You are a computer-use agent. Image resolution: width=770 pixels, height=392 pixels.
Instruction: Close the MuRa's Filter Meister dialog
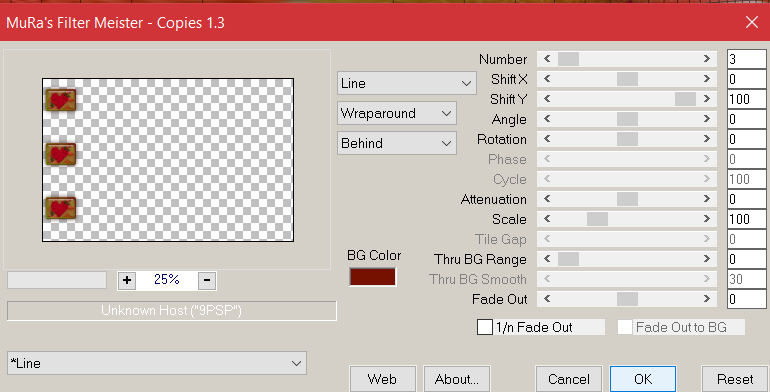(x=752, y=22)
